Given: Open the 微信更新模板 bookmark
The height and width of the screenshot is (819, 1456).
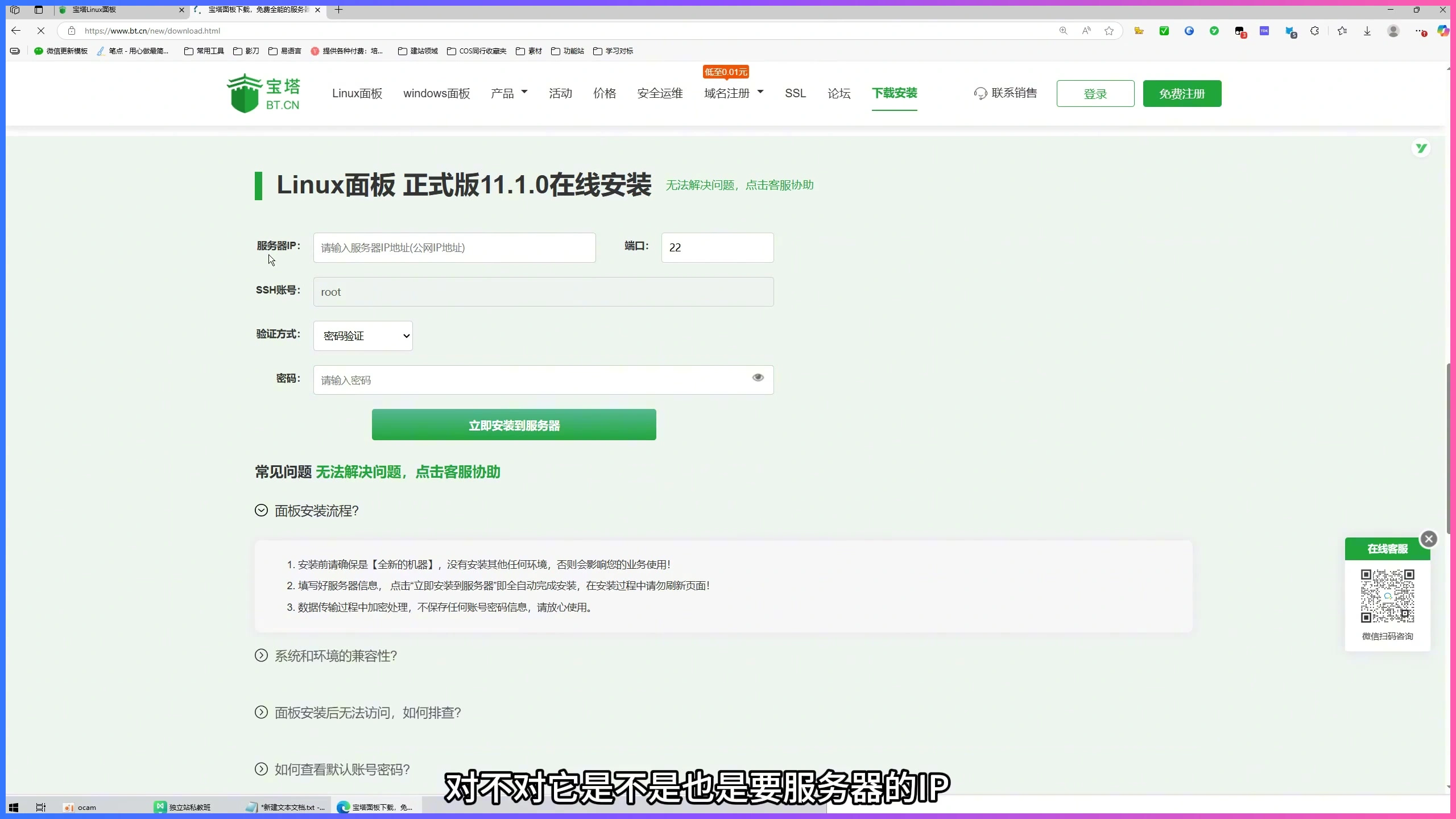Looking at the screenshot, I should click(61, 51).
